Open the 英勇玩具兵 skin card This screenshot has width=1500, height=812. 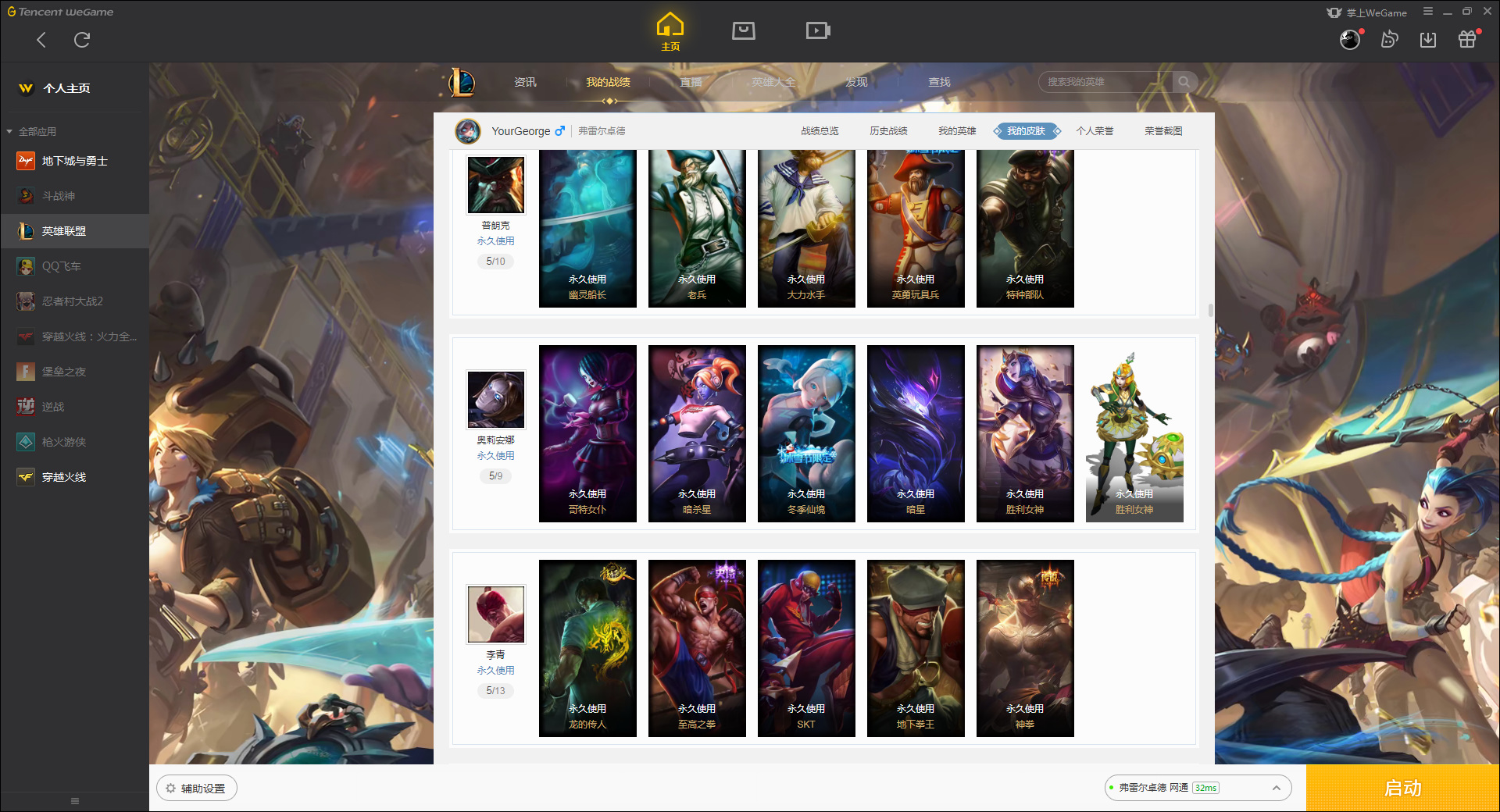(916, 229)
